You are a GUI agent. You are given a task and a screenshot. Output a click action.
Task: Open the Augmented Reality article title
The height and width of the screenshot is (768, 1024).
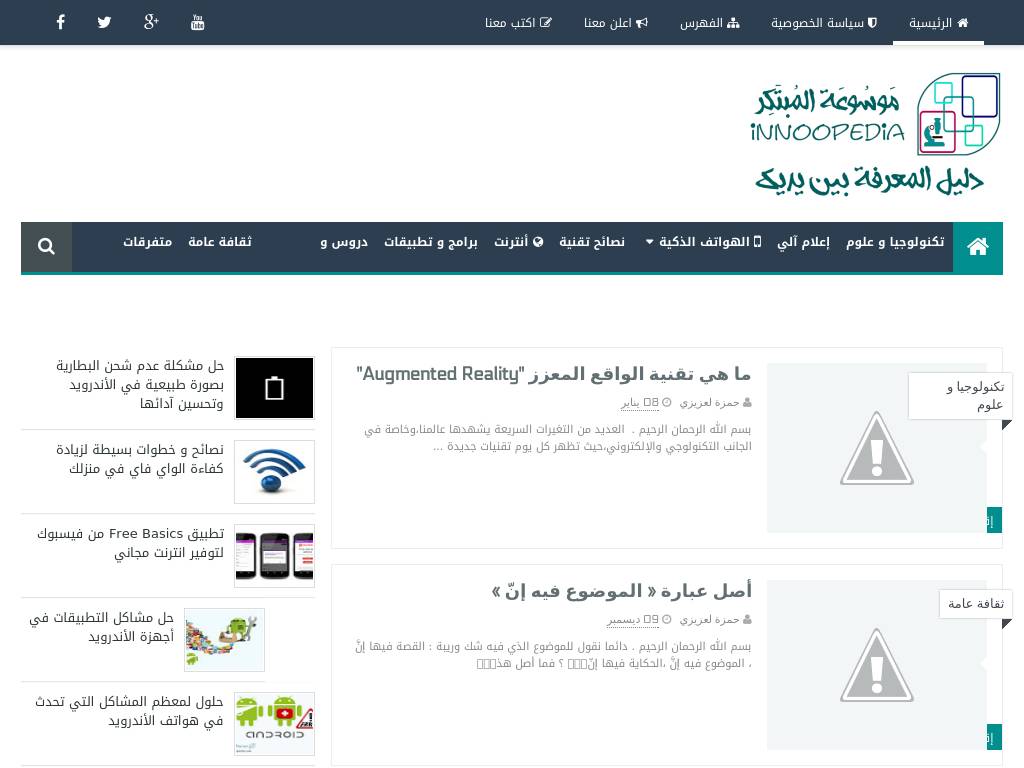coord(553,374)
